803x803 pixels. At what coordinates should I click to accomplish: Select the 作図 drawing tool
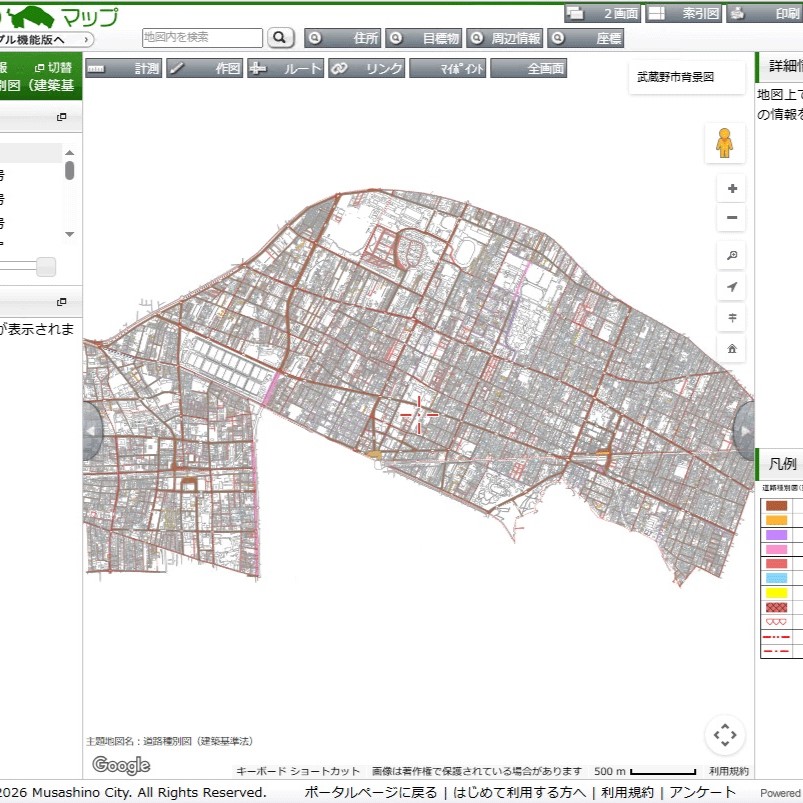205,68
